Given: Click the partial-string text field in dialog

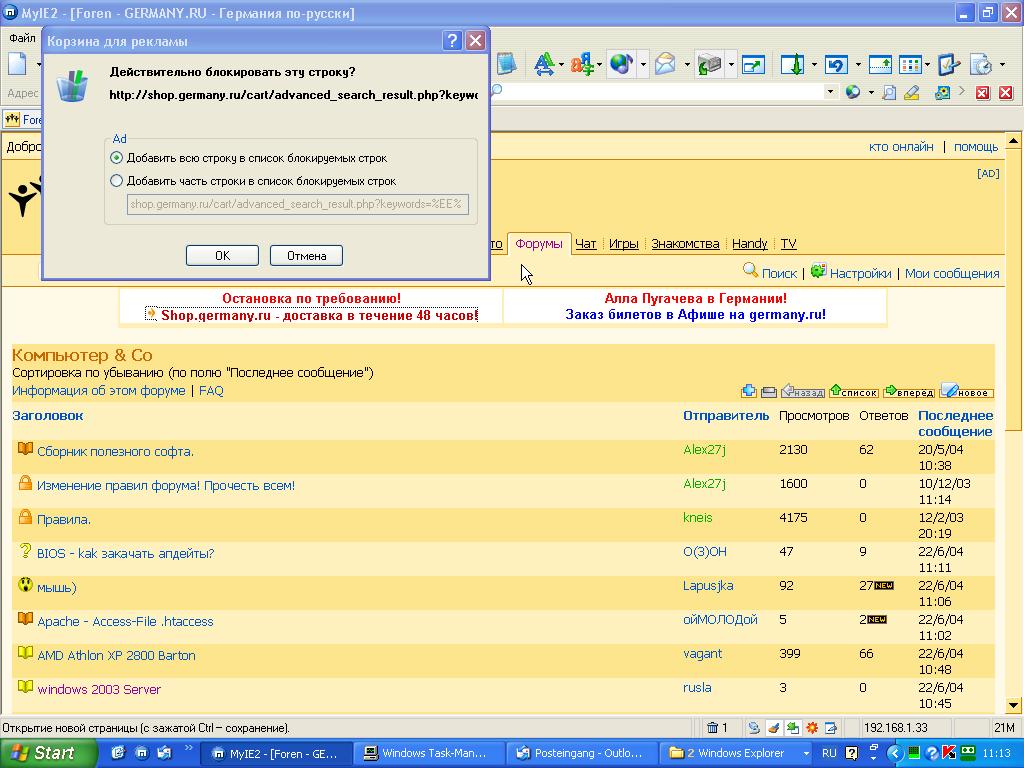Looking at the screenshot, I should click(298, 204).
